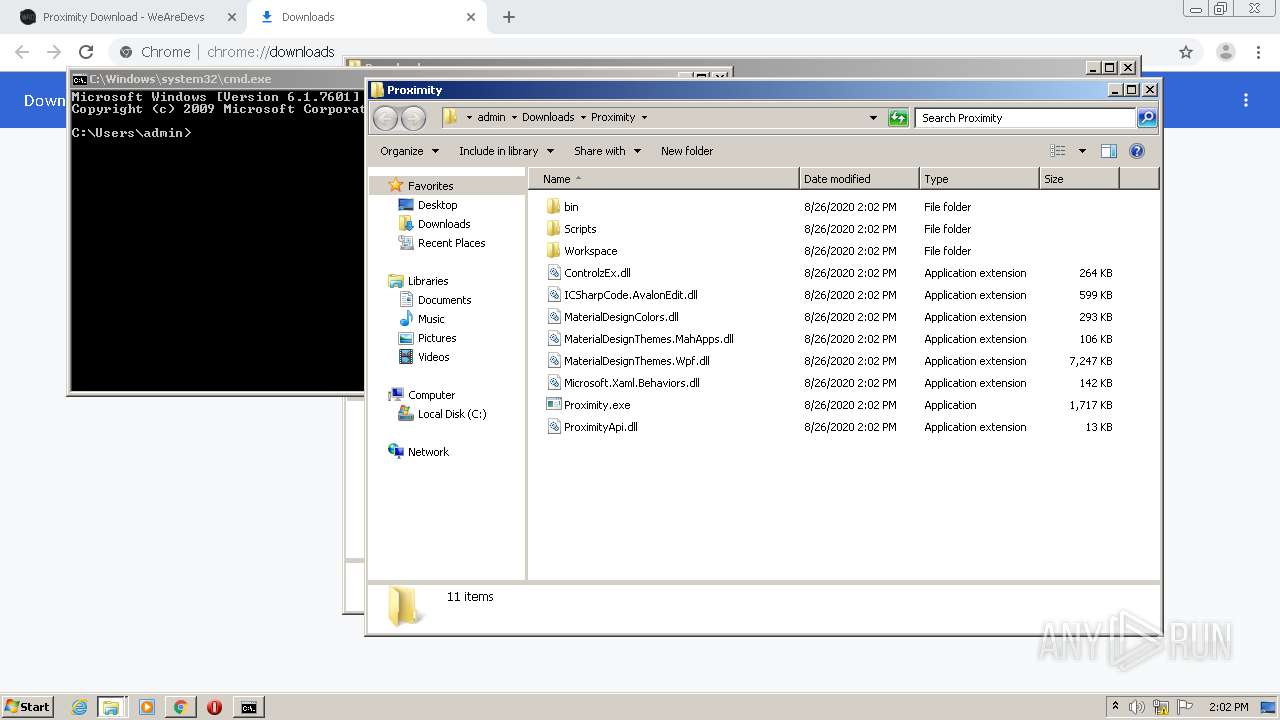Click the Explorer Back navigation arrow
Viewport: 1280px width, 720px height.
pos(385,118)
